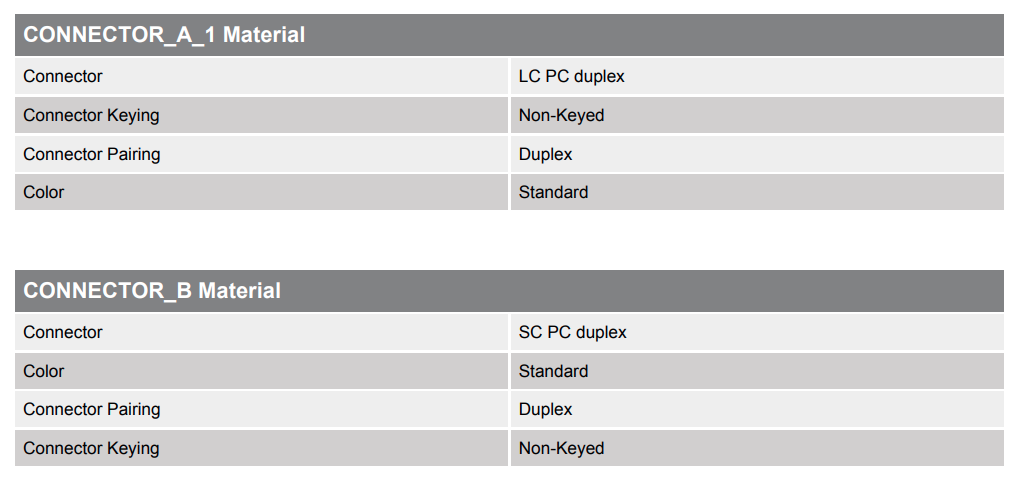This screenshot has height=488, width=1026.
Task: Click the word Material in CONNECTOR_A_1 header
Action: 264,35
